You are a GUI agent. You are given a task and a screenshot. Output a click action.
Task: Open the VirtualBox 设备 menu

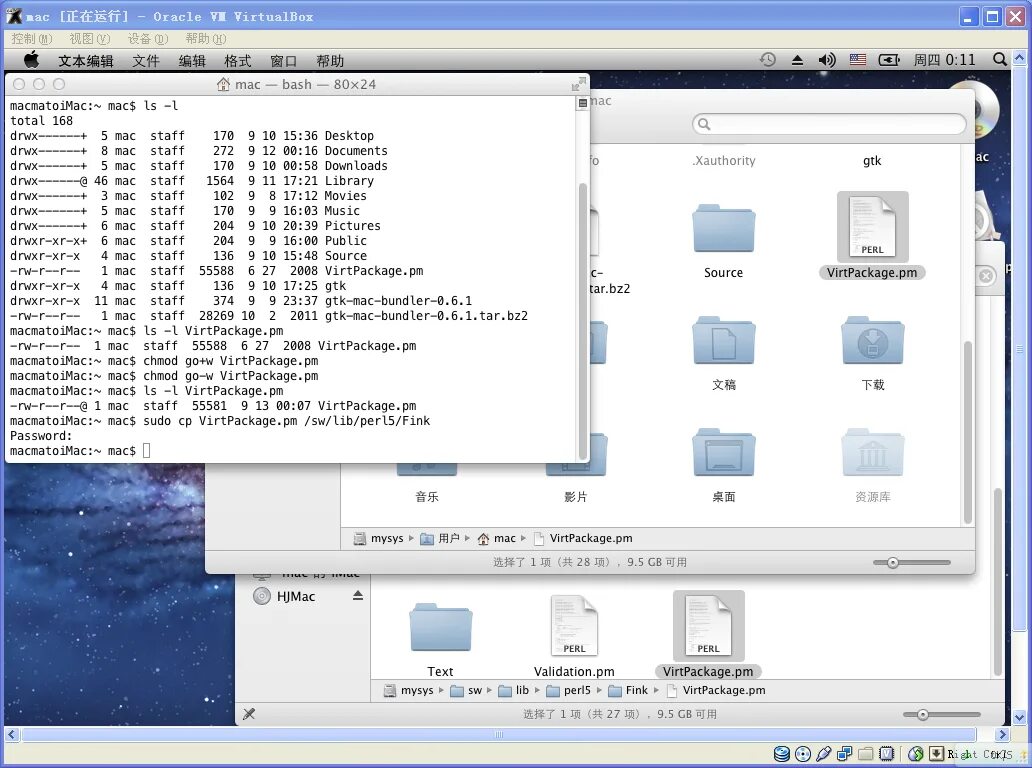pos(147,39)
